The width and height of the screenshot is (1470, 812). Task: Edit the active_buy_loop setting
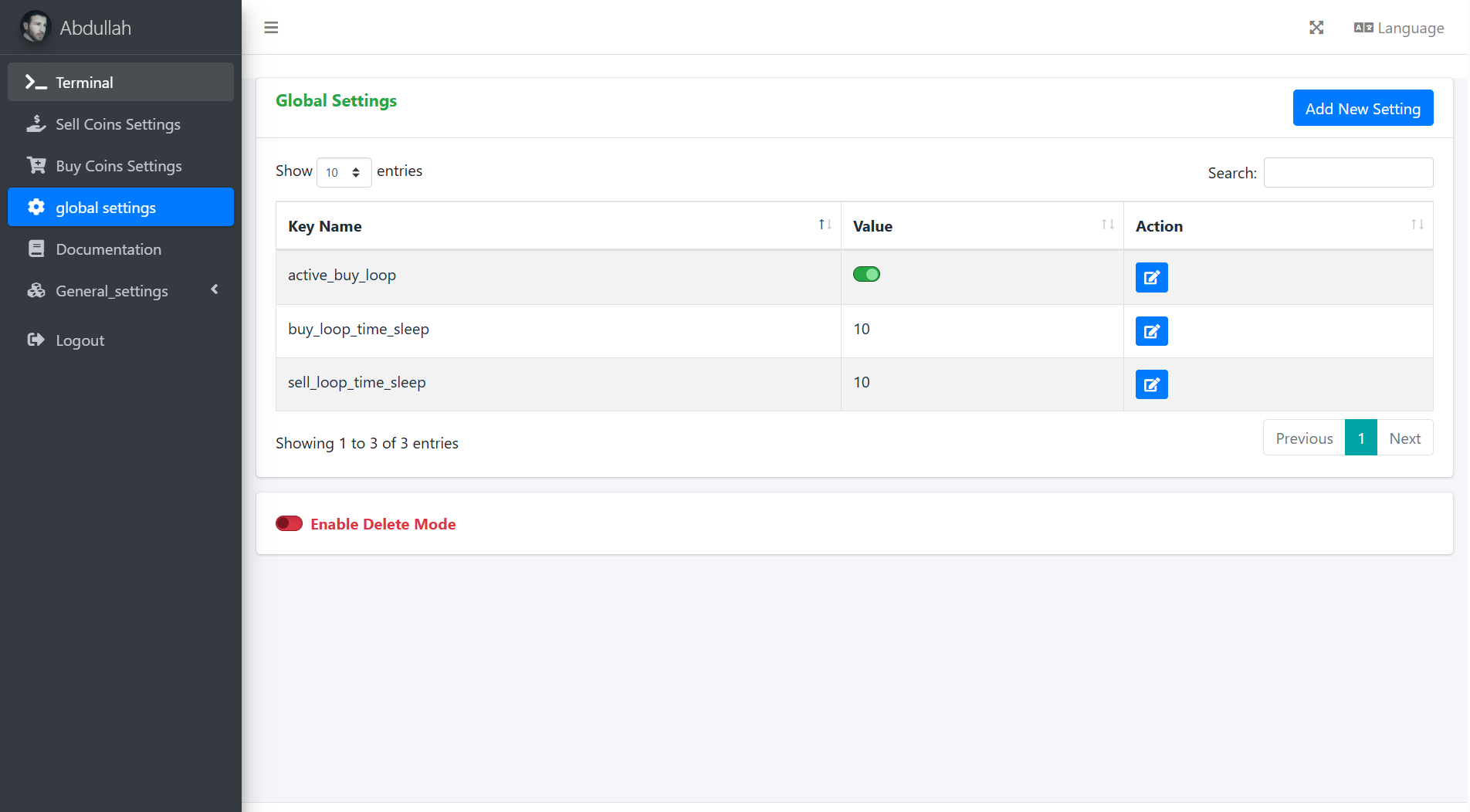(x=1151, y=278)
